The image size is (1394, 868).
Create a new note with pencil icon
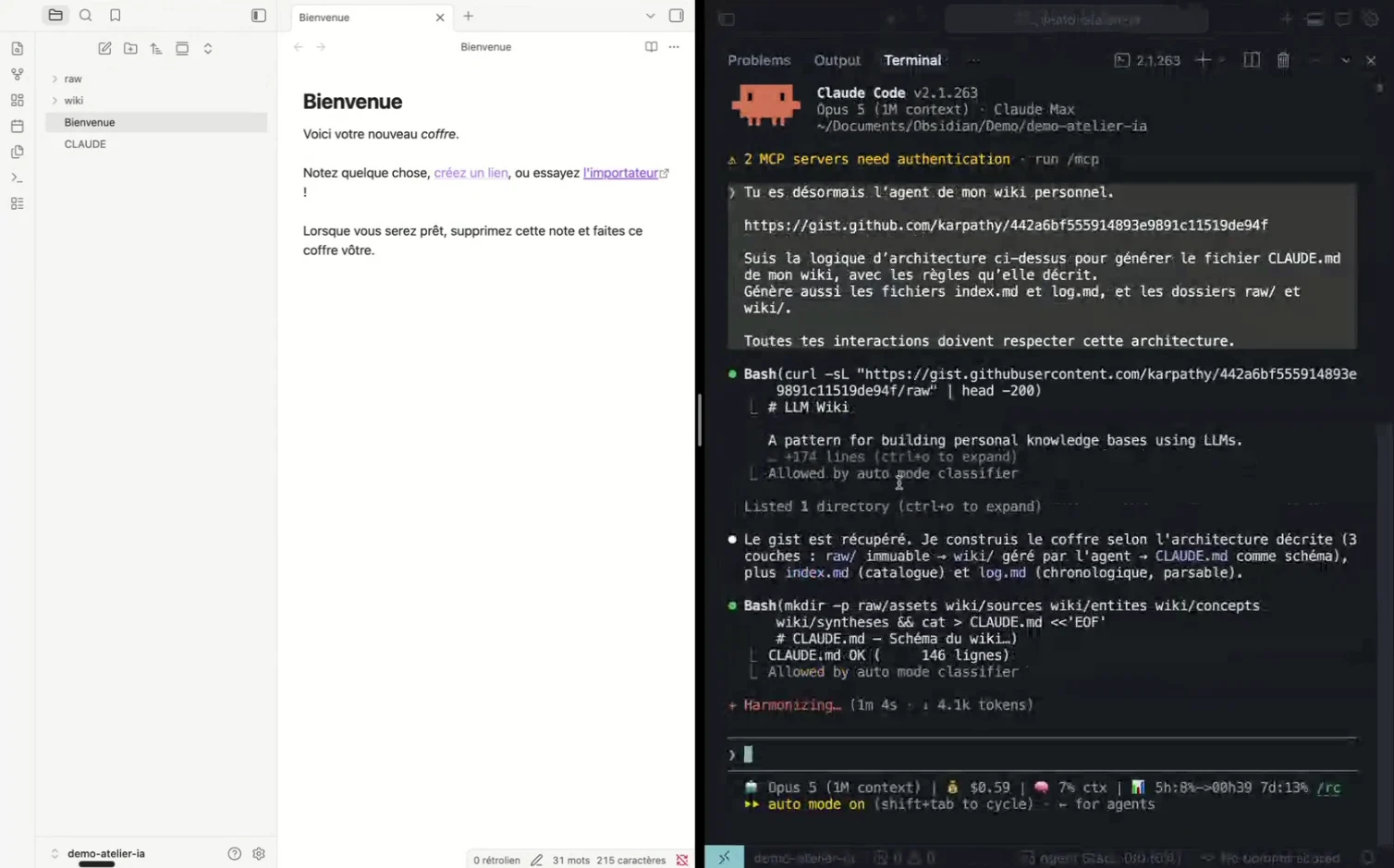[104, 48]
